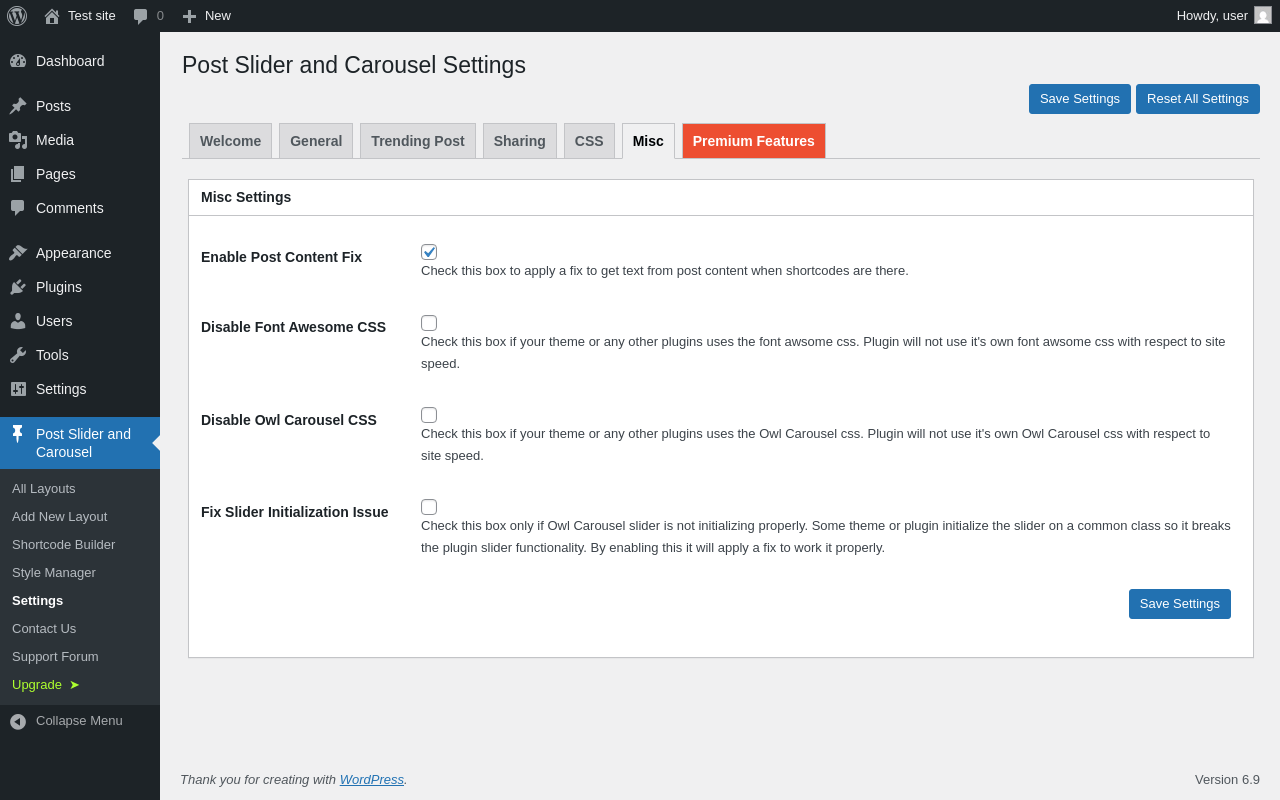Image resolution: width=1280 pixels, height=800 pixels.
Task: Open the Premium Features tab
Action: click(753, 141)
